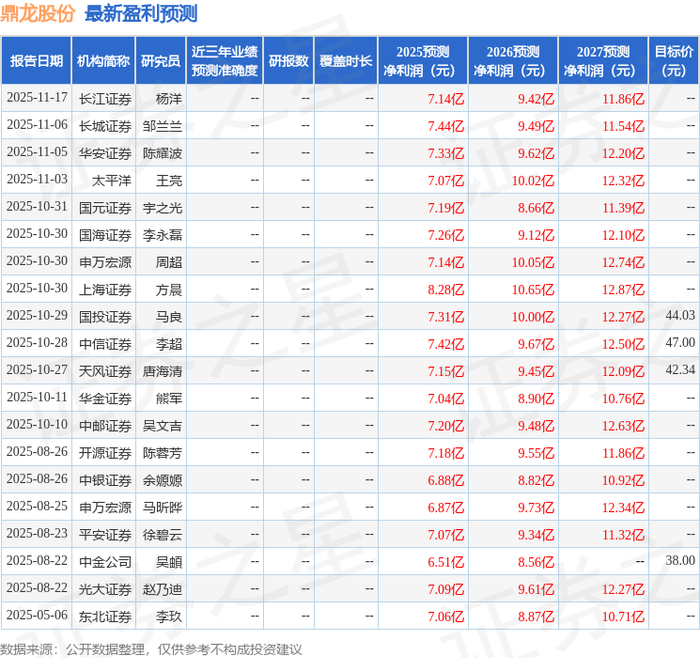Click analyst name 赵乃迪
The image size is (700, 658).
point(162,589)
